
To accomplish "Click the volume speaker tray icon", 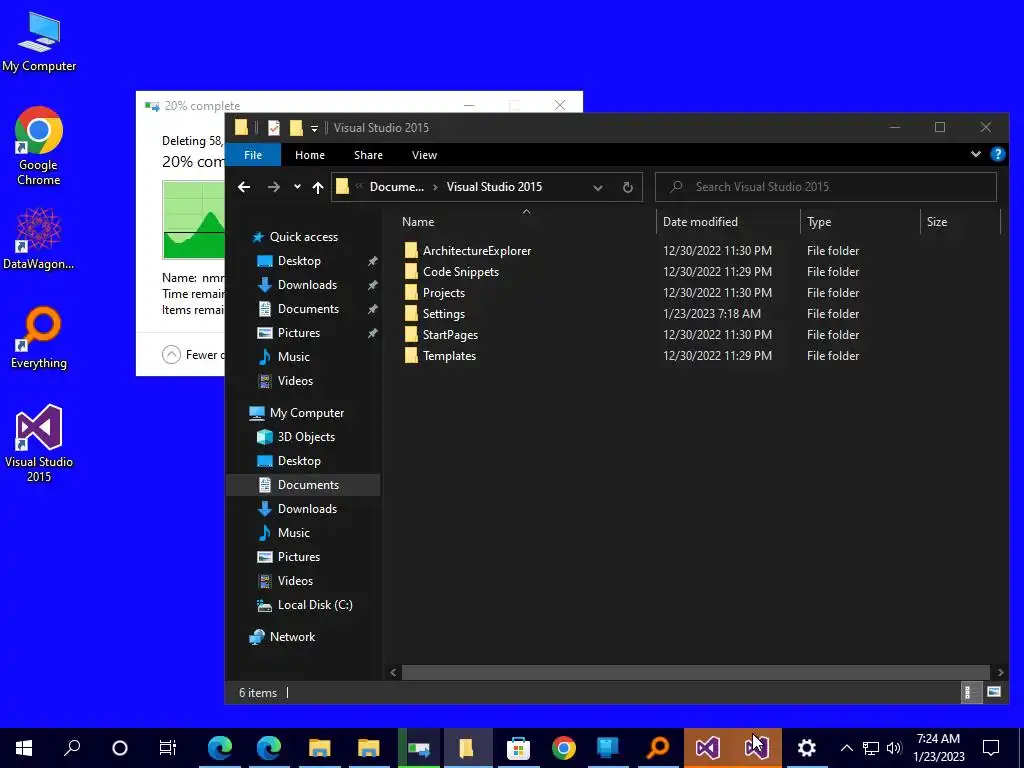I will pos(894,748).
